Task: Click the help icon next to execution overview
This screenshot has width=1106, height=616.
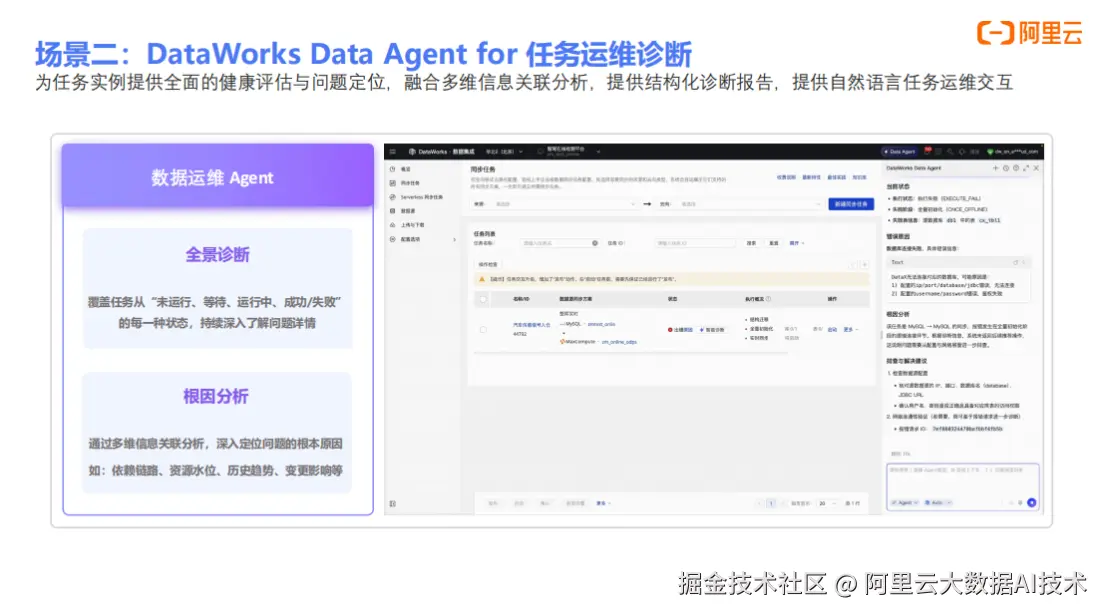Action: [768, 299]
